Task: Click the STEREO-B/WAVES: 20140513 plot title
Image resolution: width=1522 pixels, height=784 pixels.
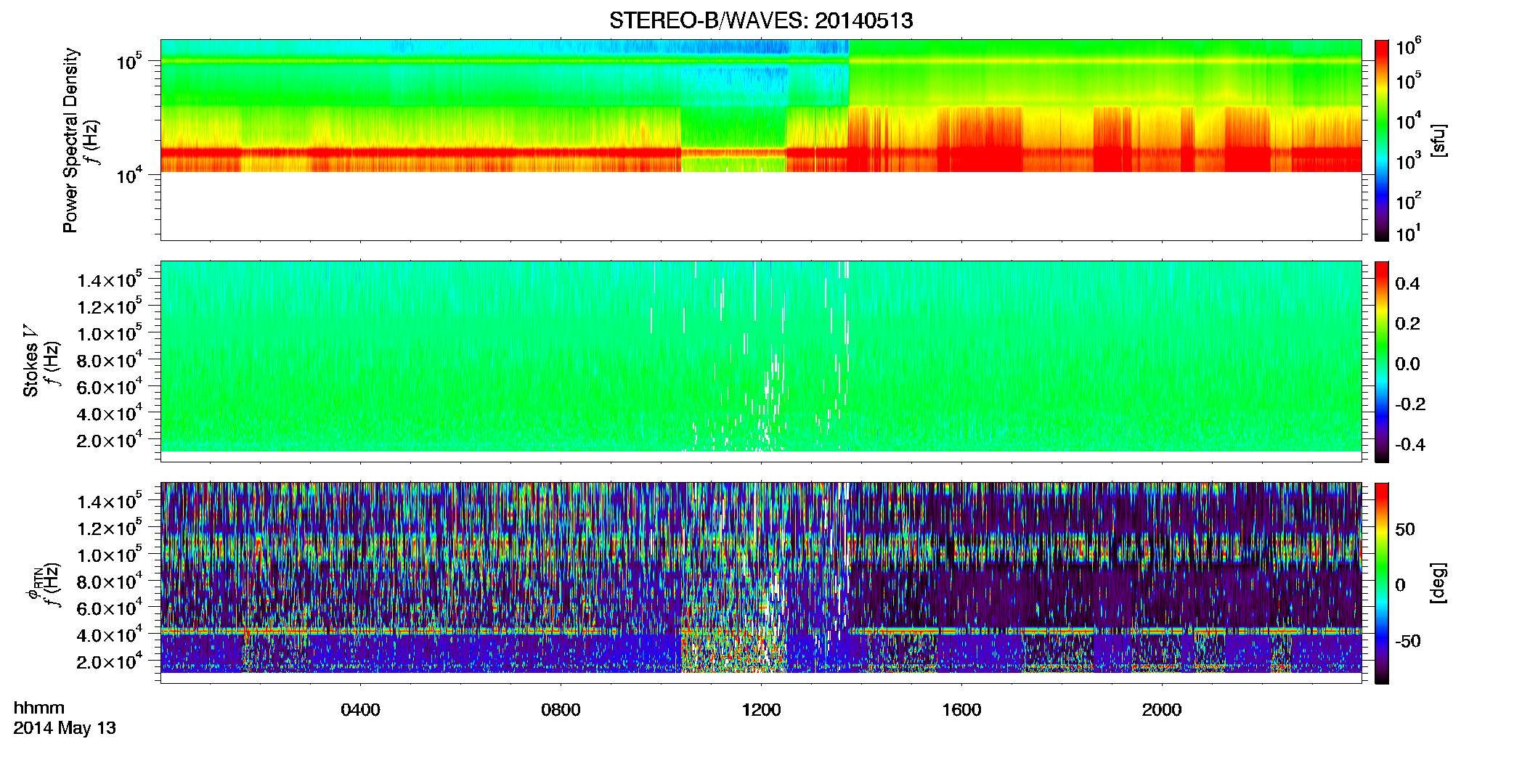Action: click(761, 20)
